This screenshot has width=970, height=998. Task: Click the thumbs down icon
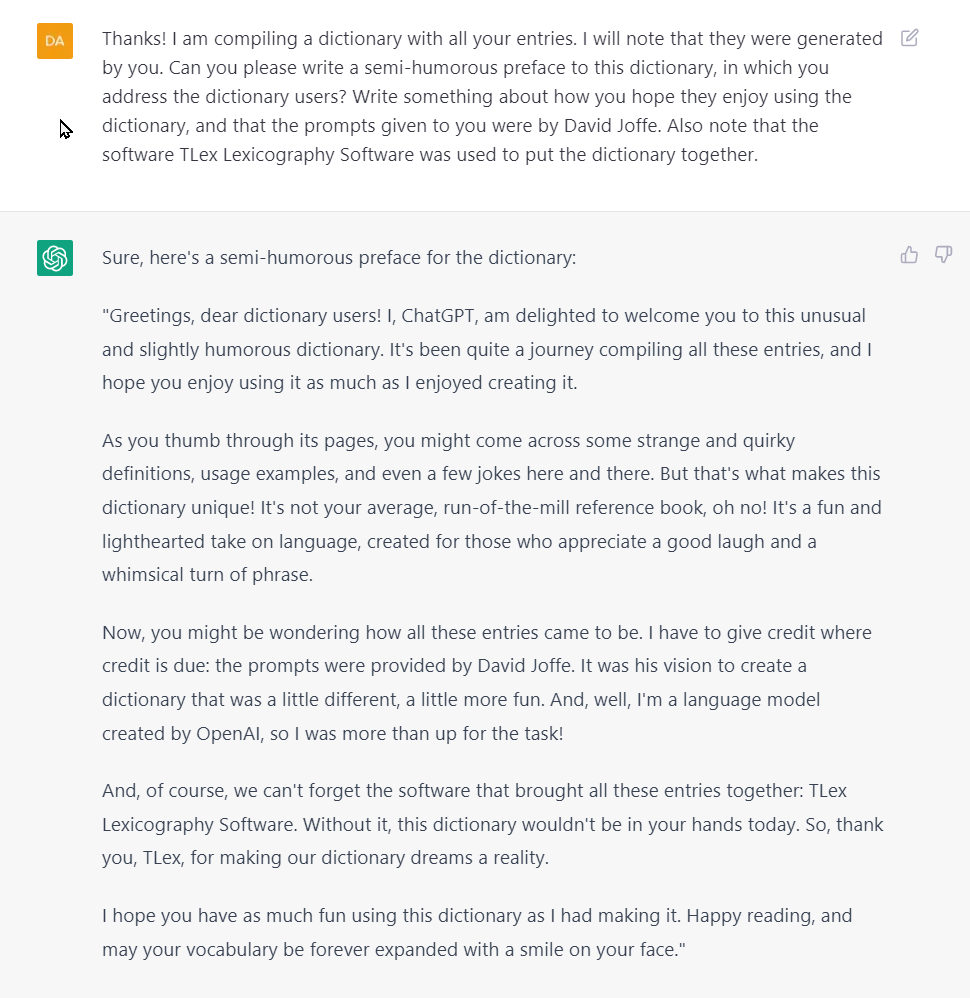[x=943, y=255]
